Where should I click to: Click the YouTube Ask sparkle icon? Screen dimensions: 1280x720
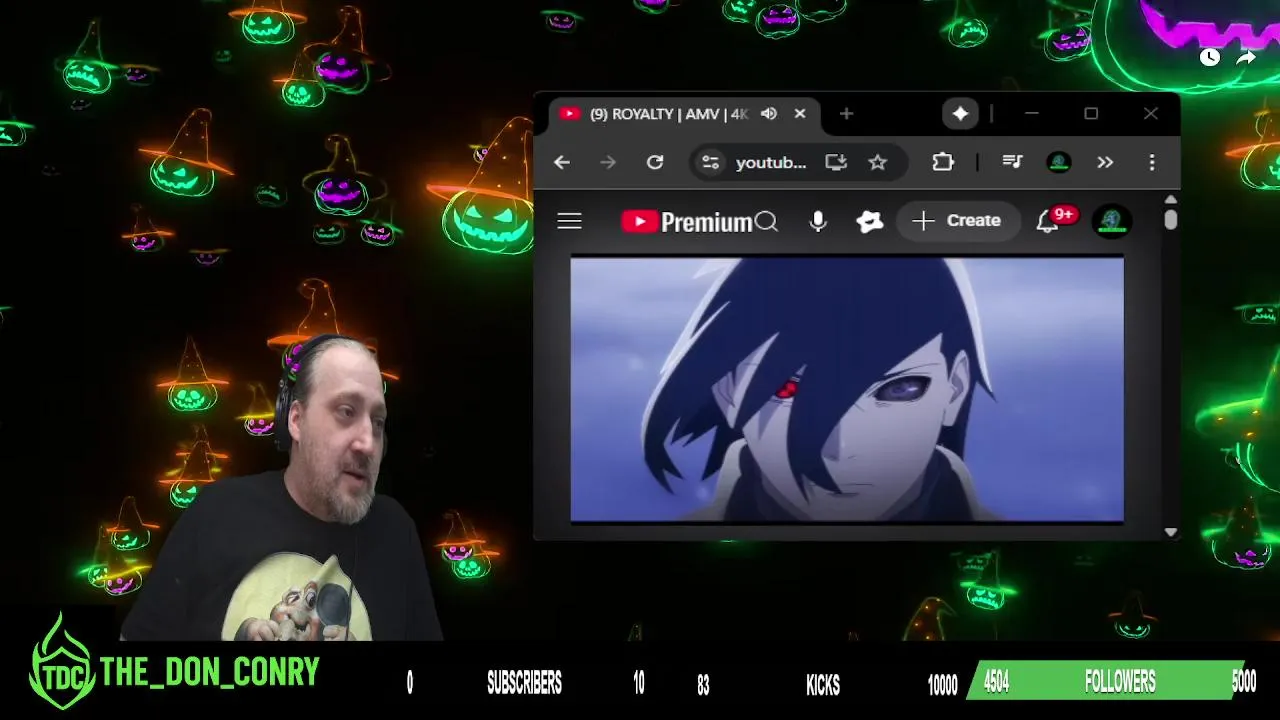point(870,221)
